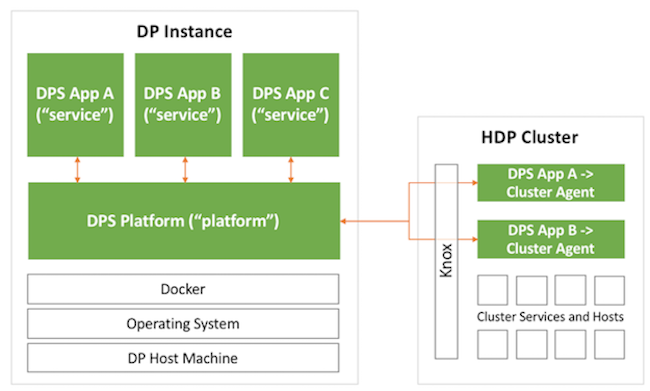This screenshot has height=391, width=650.
Task: Click the DP Host Machine box
Action: (183, 358)
